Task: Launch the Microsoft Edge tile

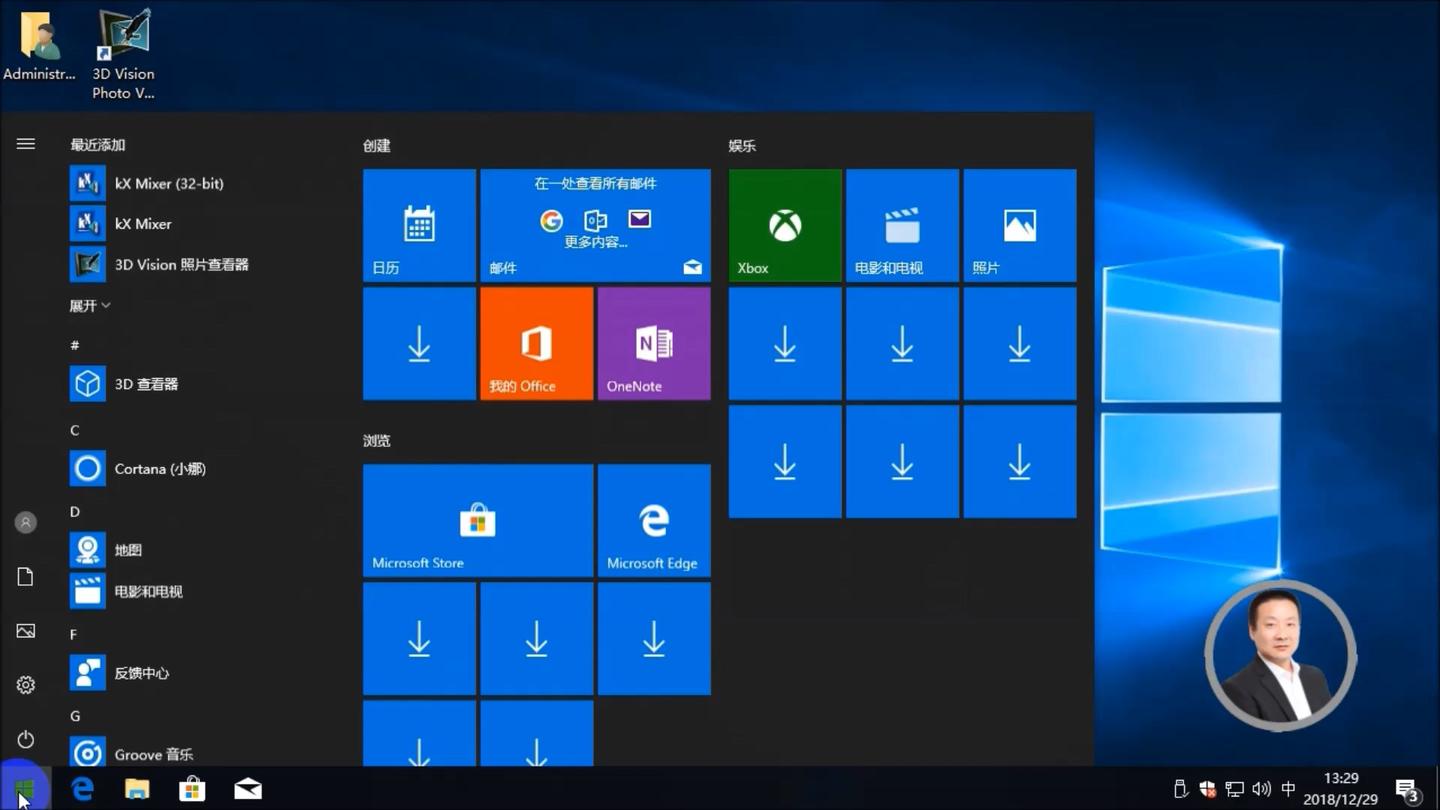Action: pyautogui.click(x=654, y=520)
